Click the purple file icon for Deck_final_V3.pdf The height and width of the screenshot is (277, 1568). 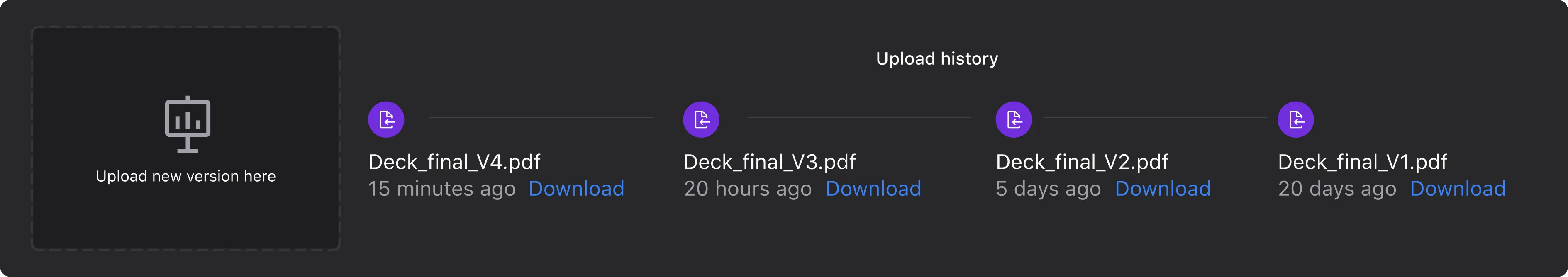[701, 119]
